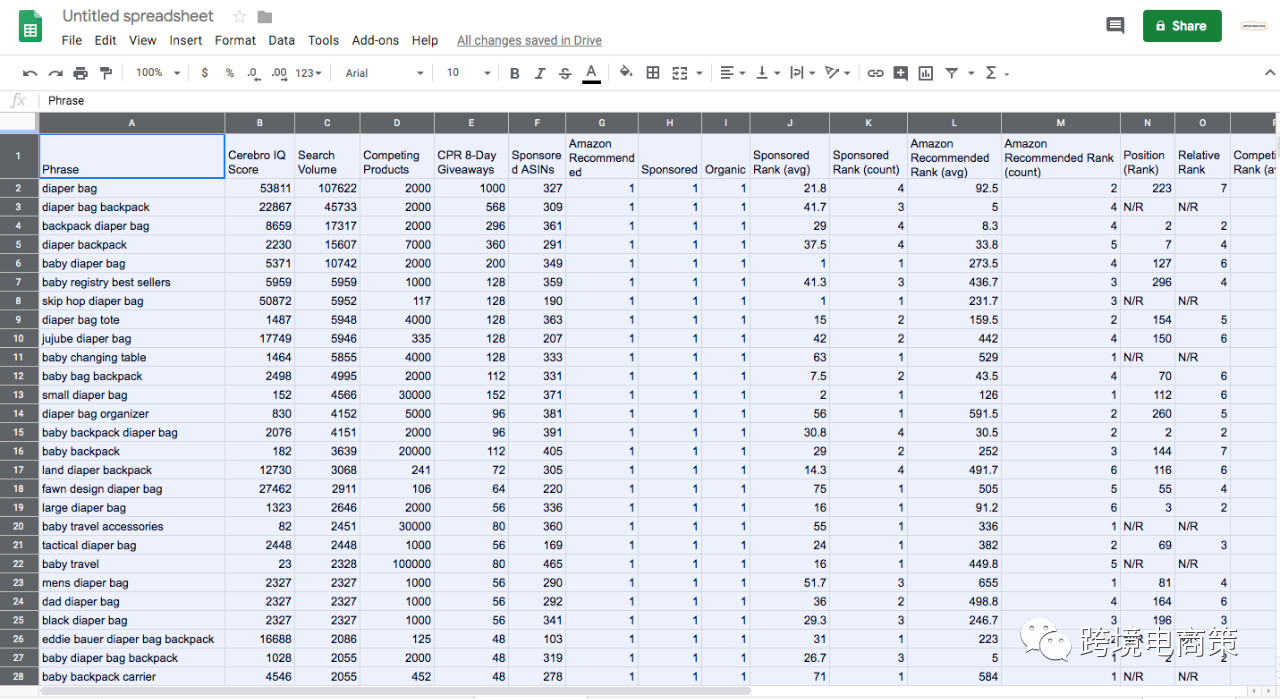
Task: Toggle bold formatting
Action: coord(515,73)
